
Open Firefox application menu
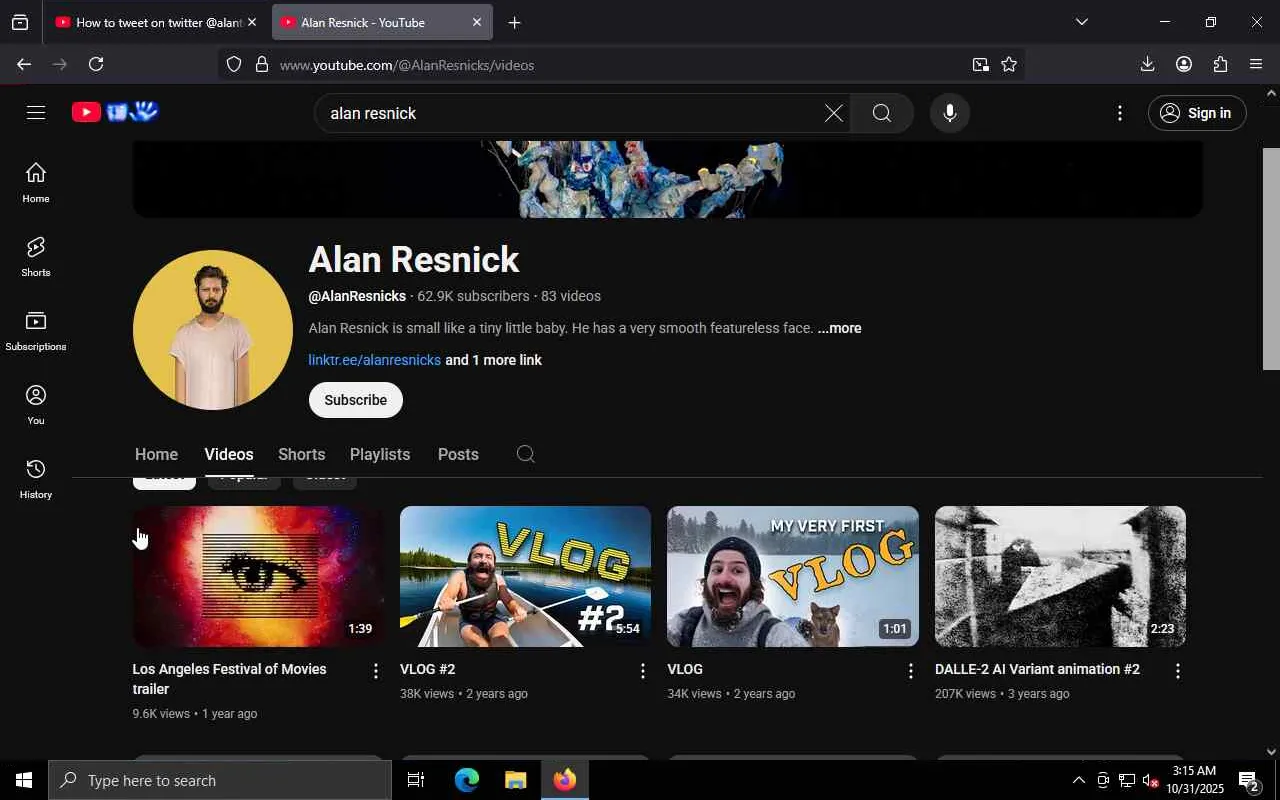[x=1256, y=64]
